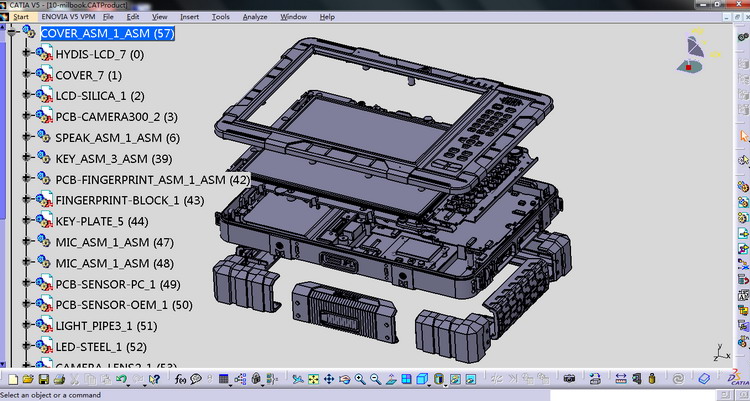Screen dimensions: 750x401
Task: Open the Tools menu
Action: pos(221,17)
